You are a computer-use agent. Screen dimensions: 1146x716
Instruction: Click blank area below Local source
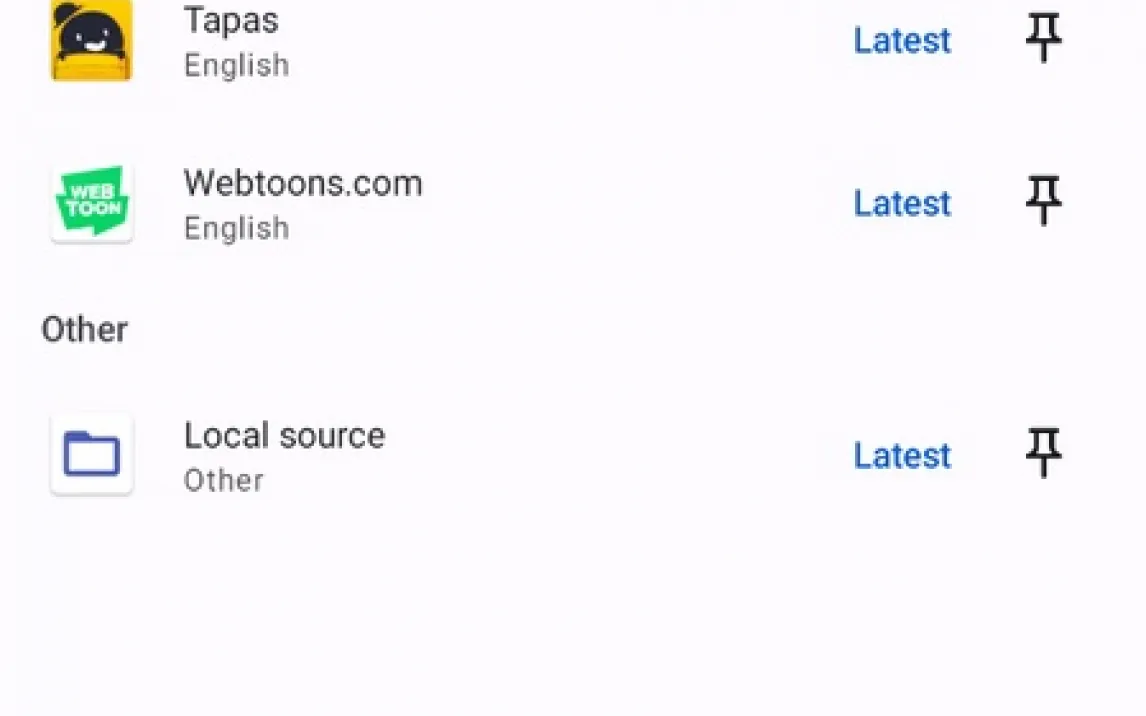(x=573, y=614)
